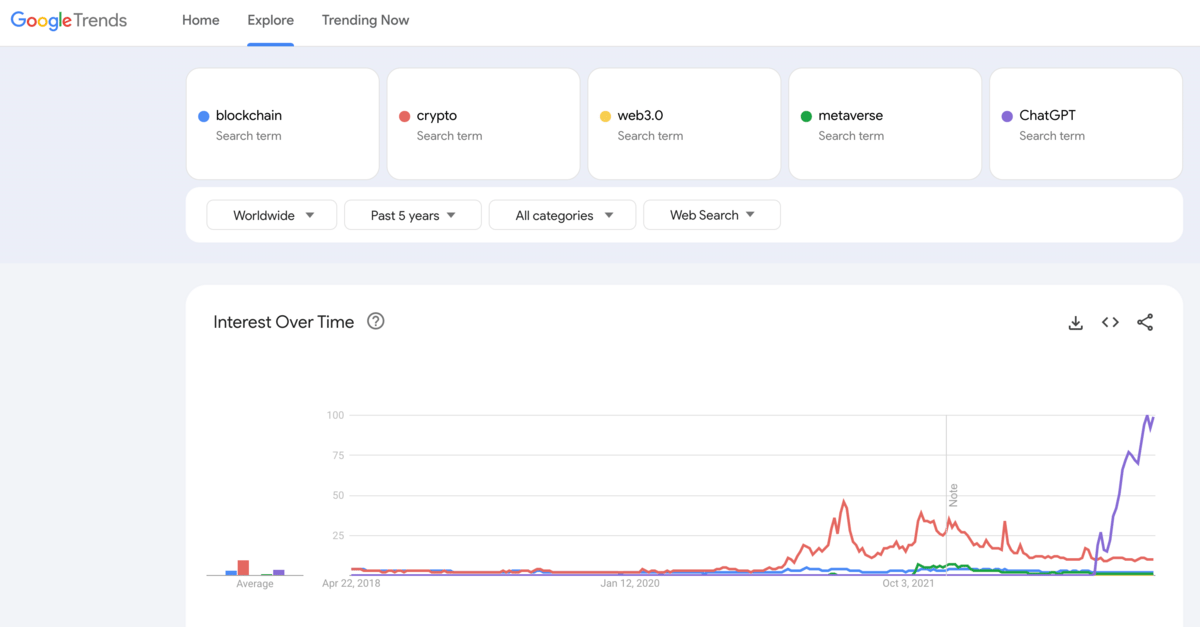Go to the Home tab
The width and height of the screenshot is (1200, 627).
(200, 20)
